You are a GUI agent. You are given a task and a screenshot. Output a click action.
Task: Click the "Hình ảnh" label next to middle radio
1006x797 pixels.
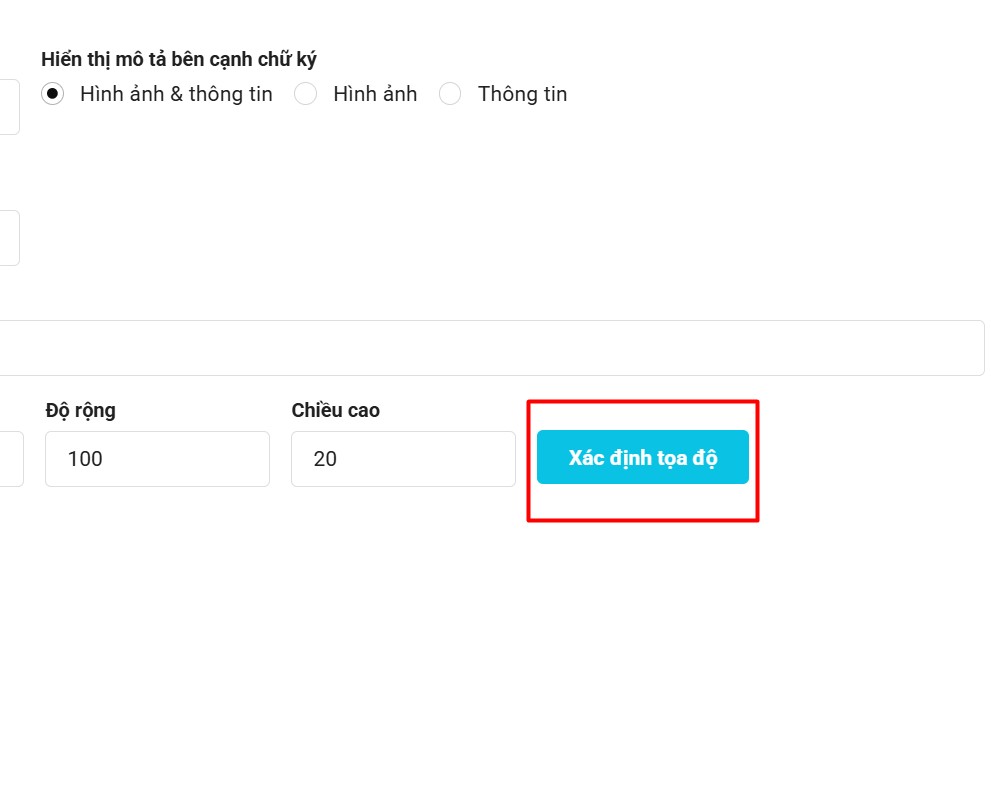[x=375, y=94]
